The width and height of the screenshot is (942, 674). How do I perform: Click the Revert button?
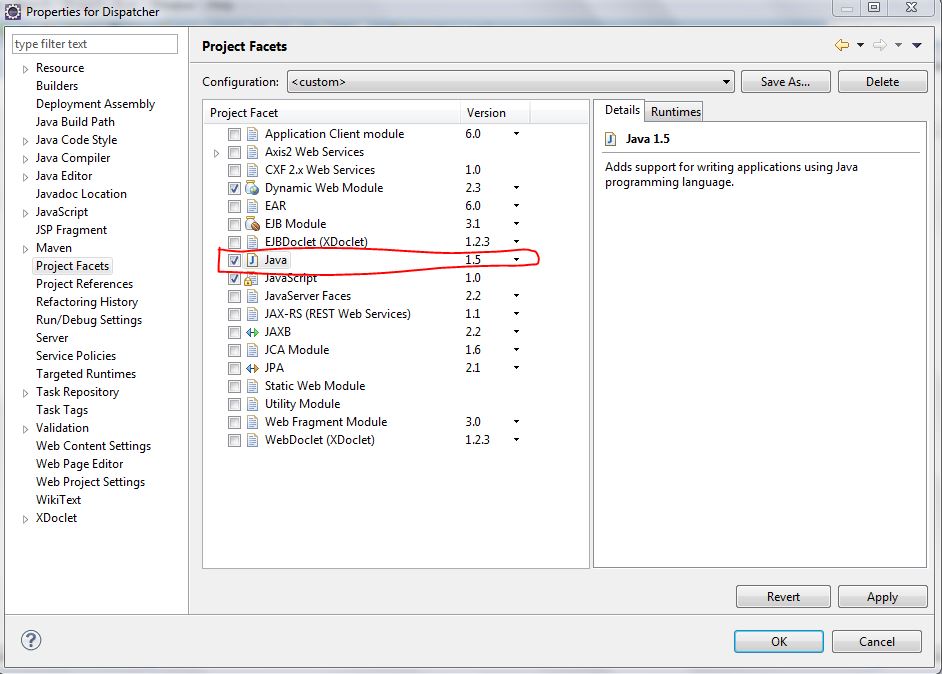pyautogui.click(x=783, y=597)
